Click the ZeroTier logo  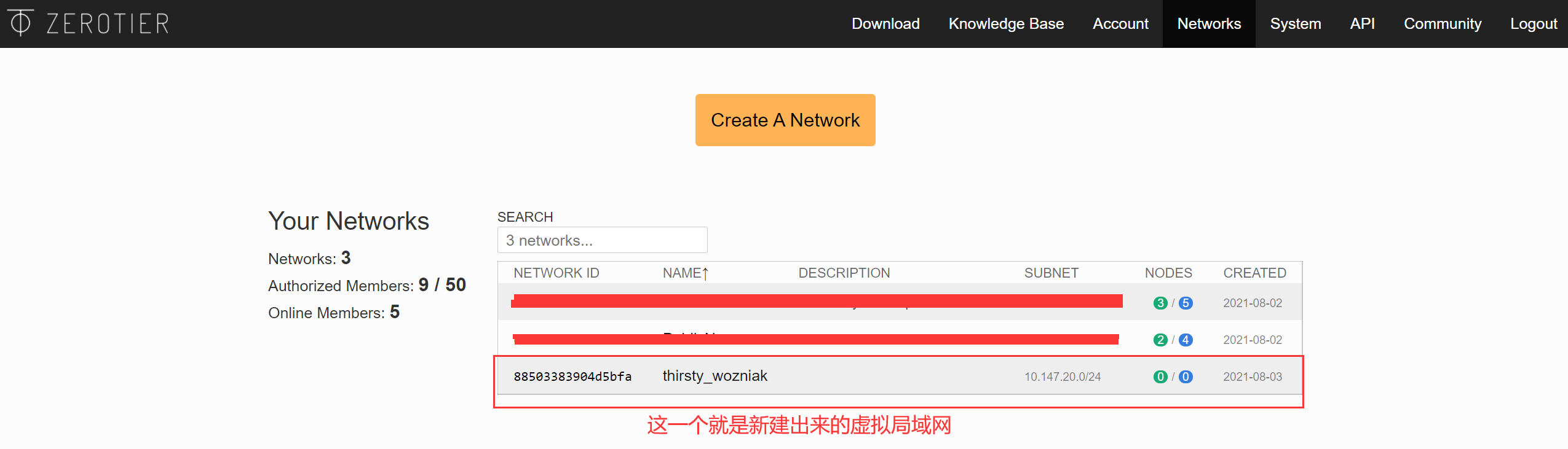(89, 23)
